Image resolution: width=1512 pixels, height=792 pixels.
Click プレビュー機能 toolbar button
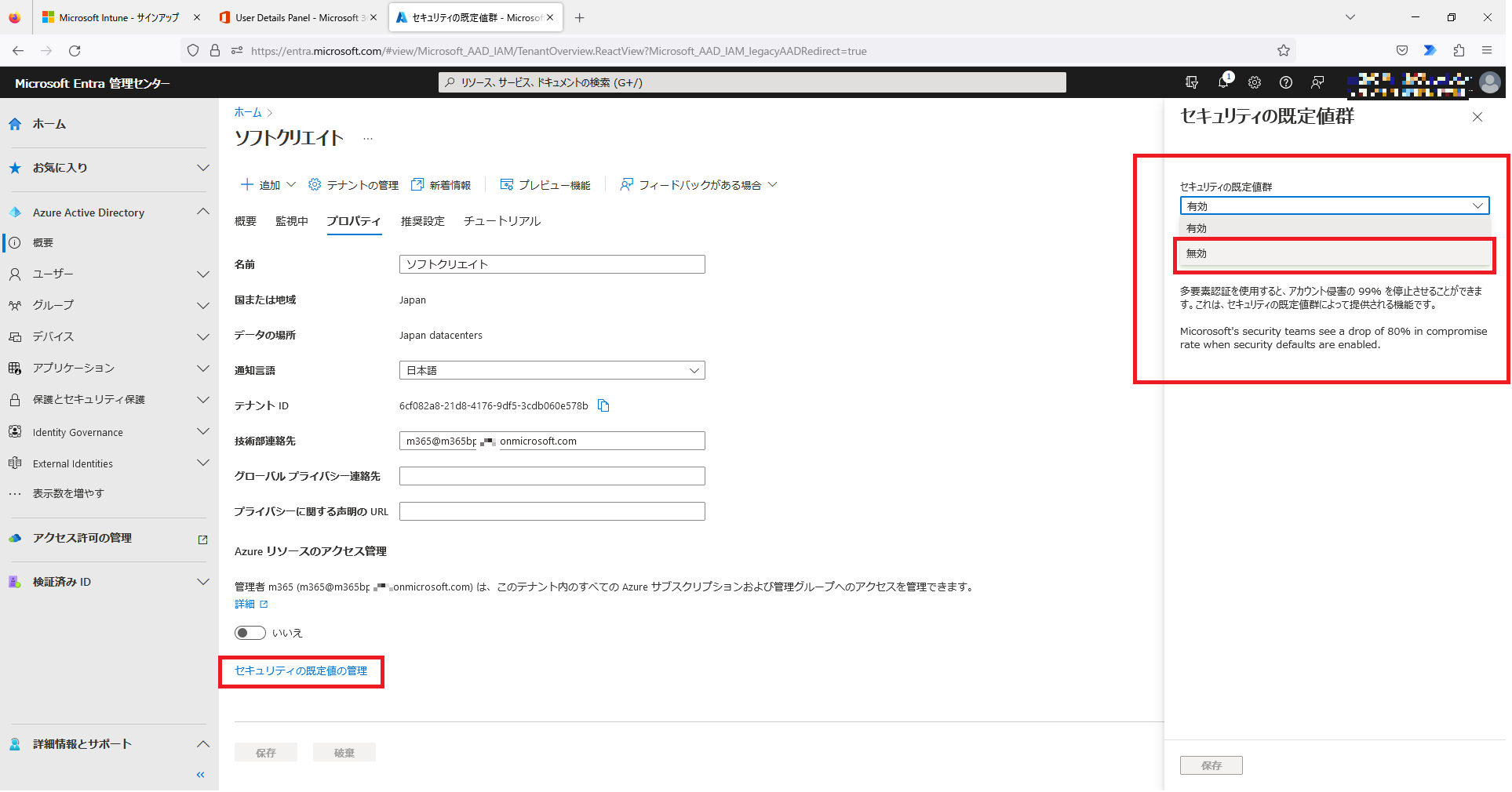(545, 185)
